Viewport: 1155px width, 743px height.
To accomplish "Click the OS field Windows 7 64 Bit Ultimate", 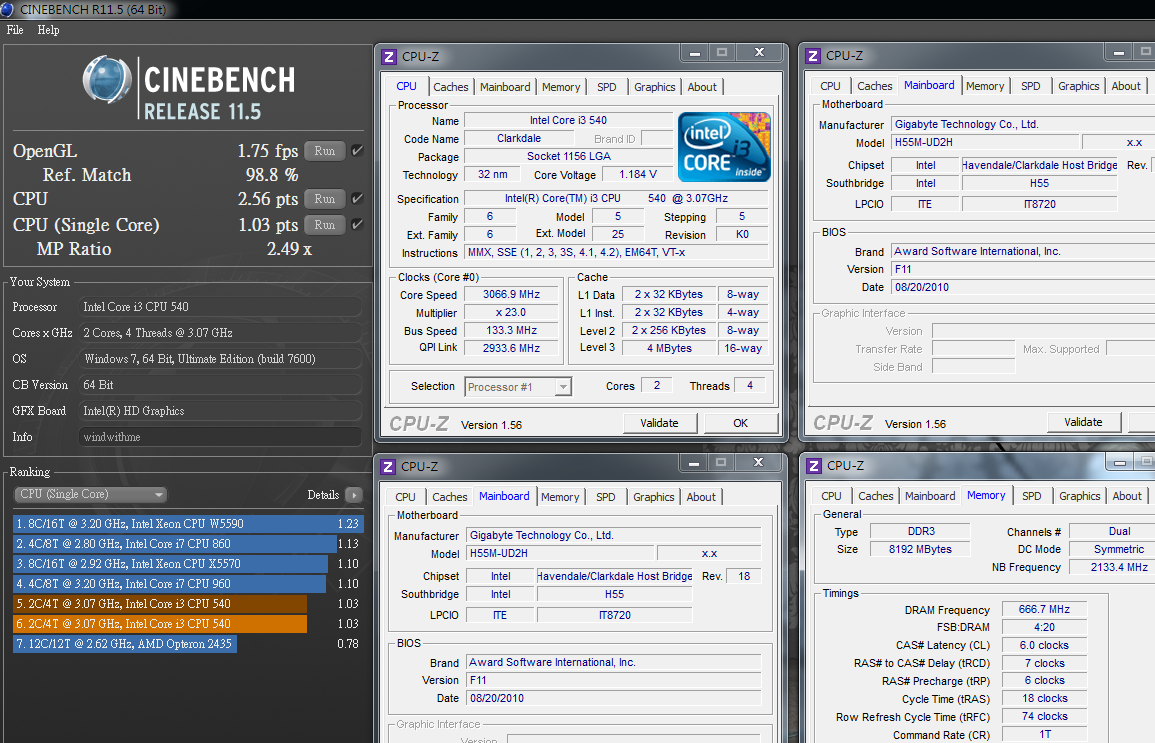I will coord(220,359).
